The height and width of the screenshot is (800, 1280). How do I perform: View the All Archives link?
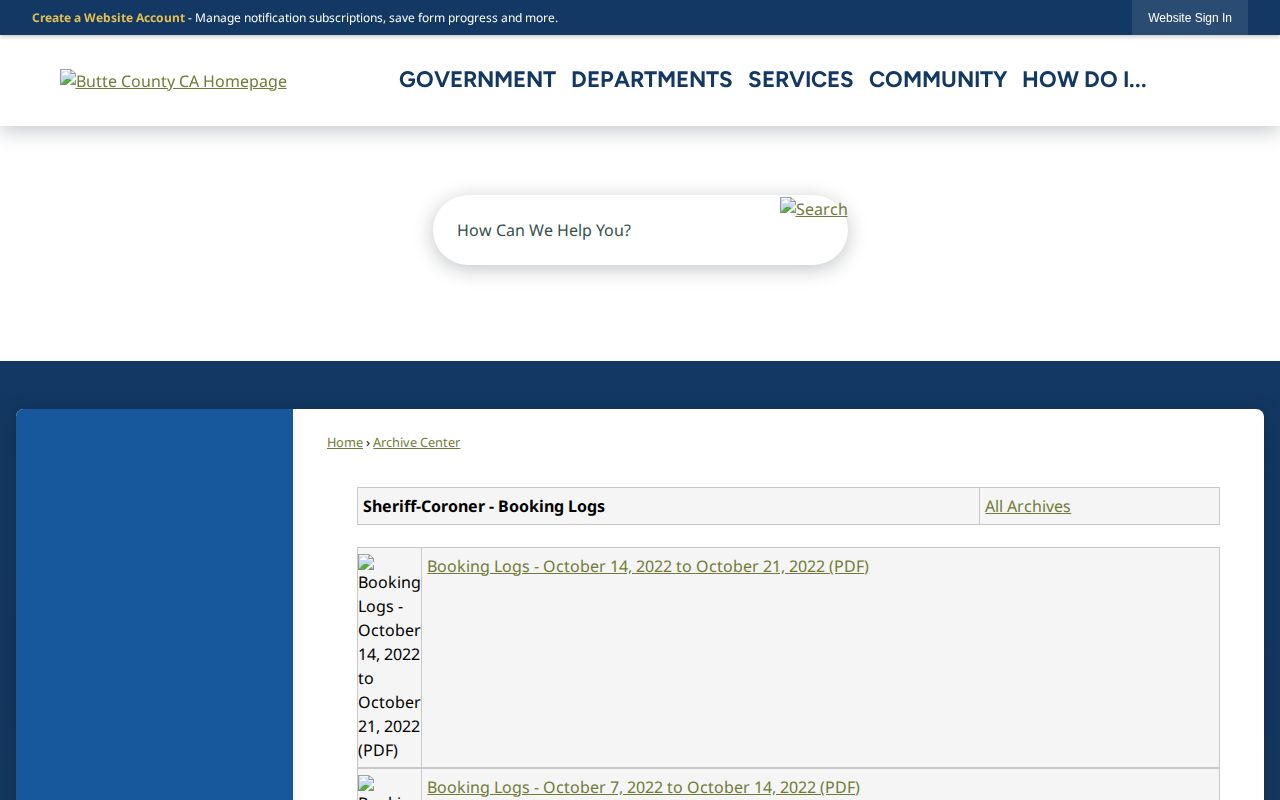(x=1027, y=506)
